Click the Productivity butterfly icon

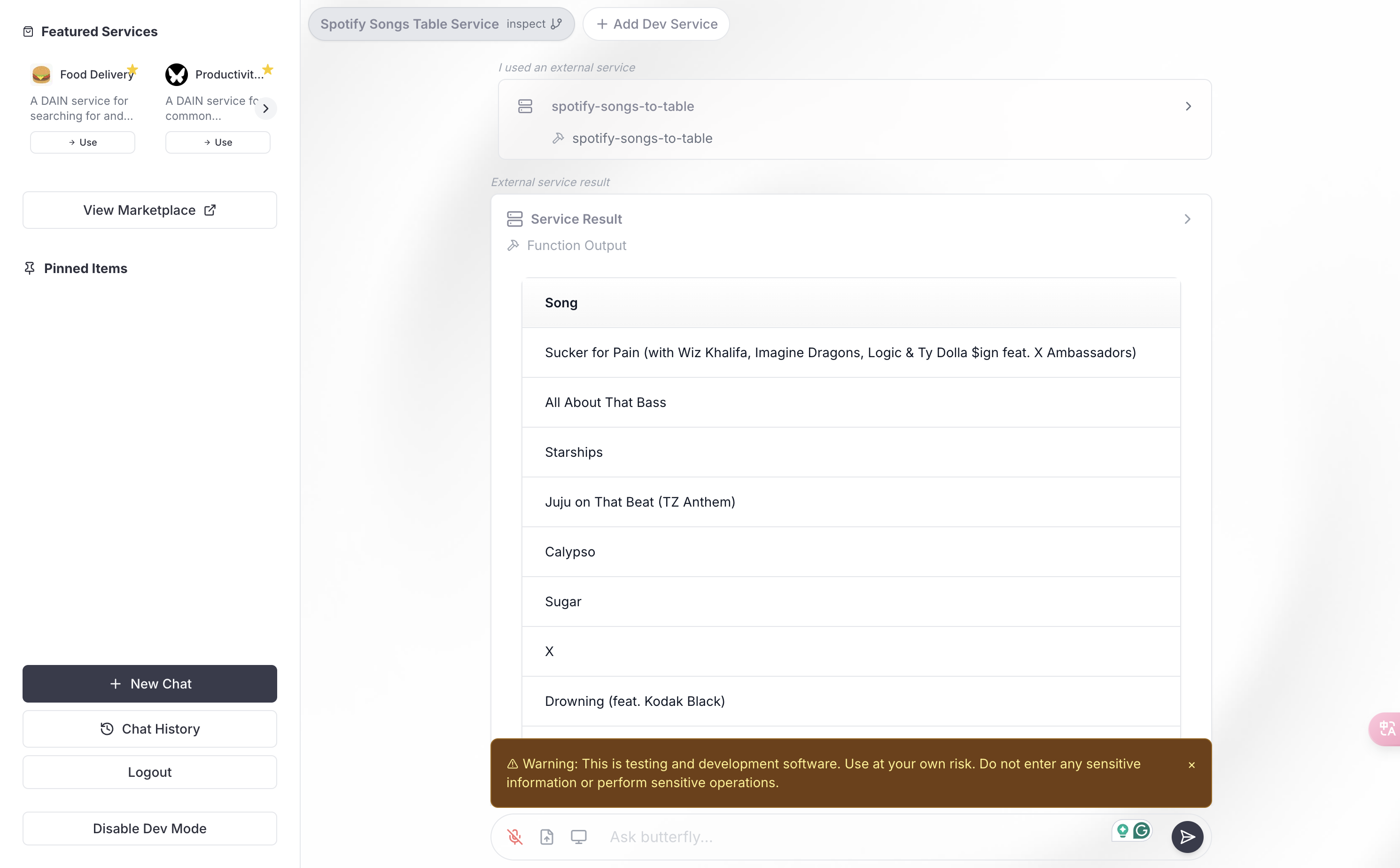coord(177,74)
